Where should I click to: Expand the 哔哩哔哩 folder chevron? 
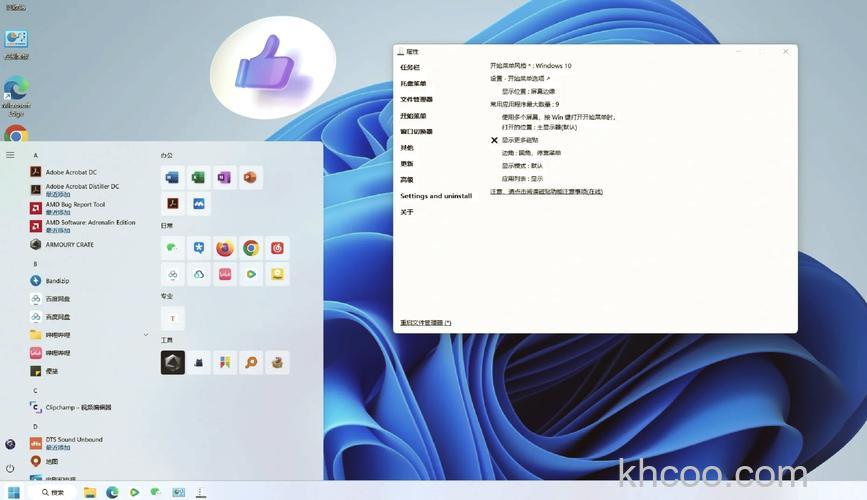(146, 335)
